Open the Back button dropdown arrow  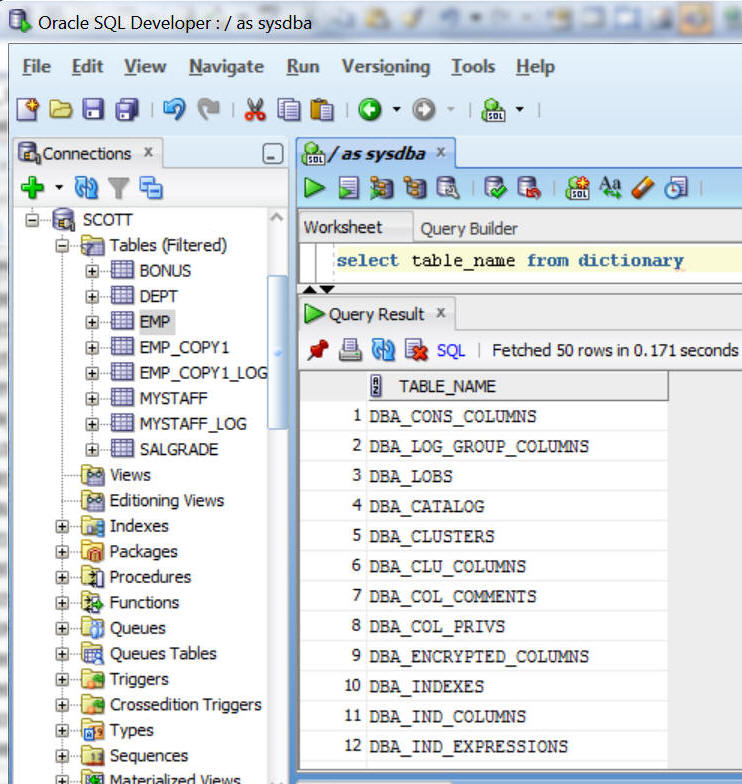pos(397,109)
